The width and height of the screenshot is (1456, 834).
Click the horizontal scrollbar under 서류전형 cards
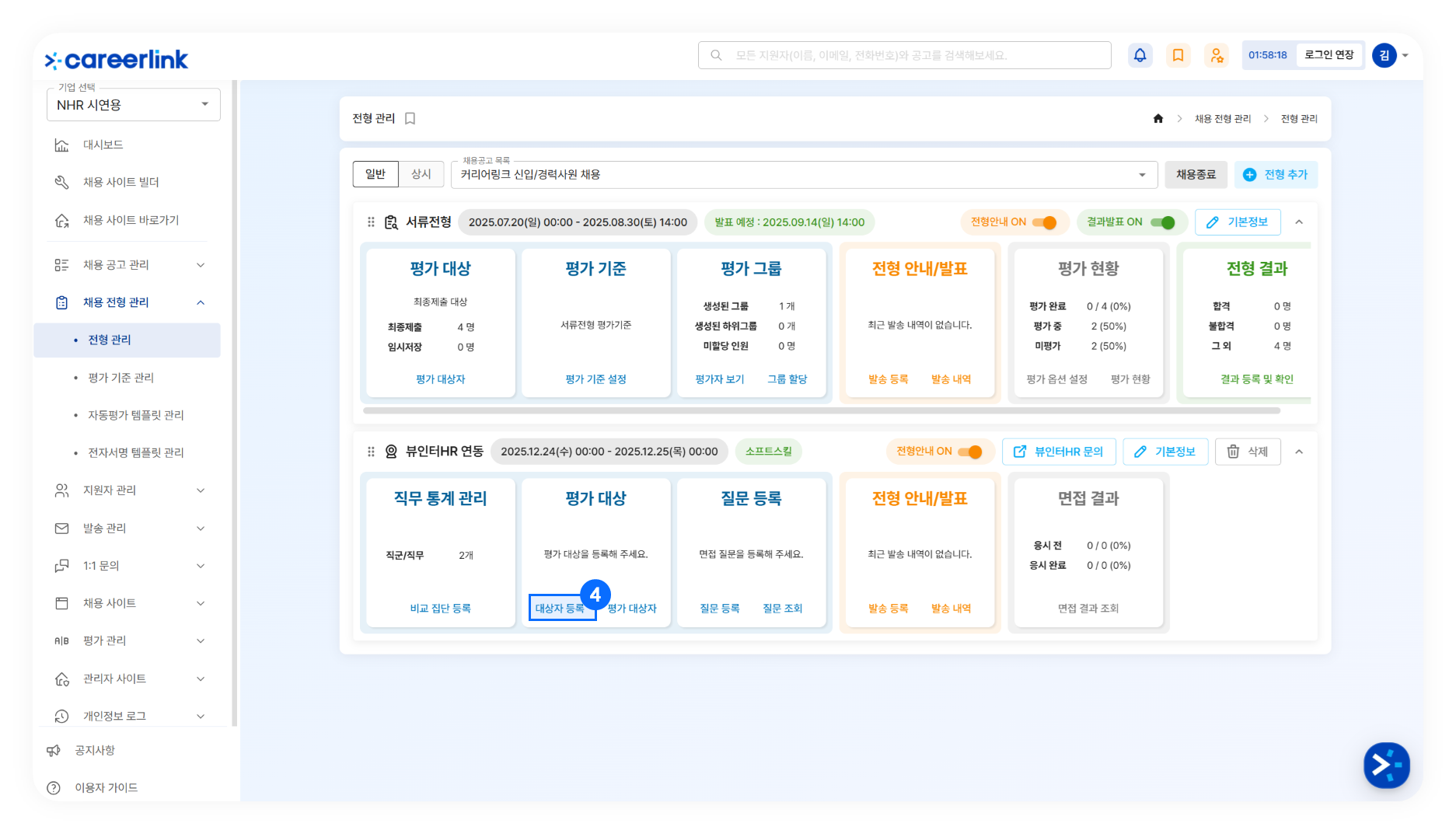point(821,410)
